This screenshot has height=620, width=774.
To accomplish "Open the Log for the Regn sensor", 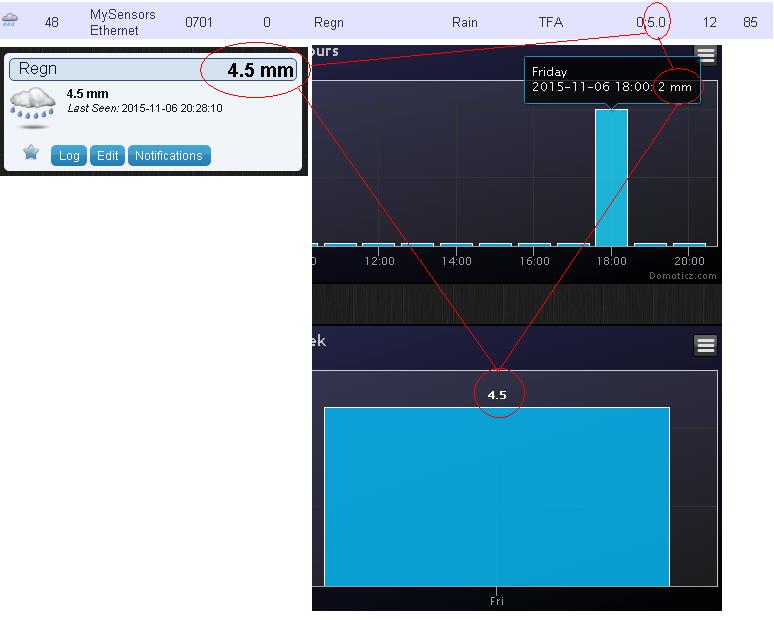I will tap(69, 155).
